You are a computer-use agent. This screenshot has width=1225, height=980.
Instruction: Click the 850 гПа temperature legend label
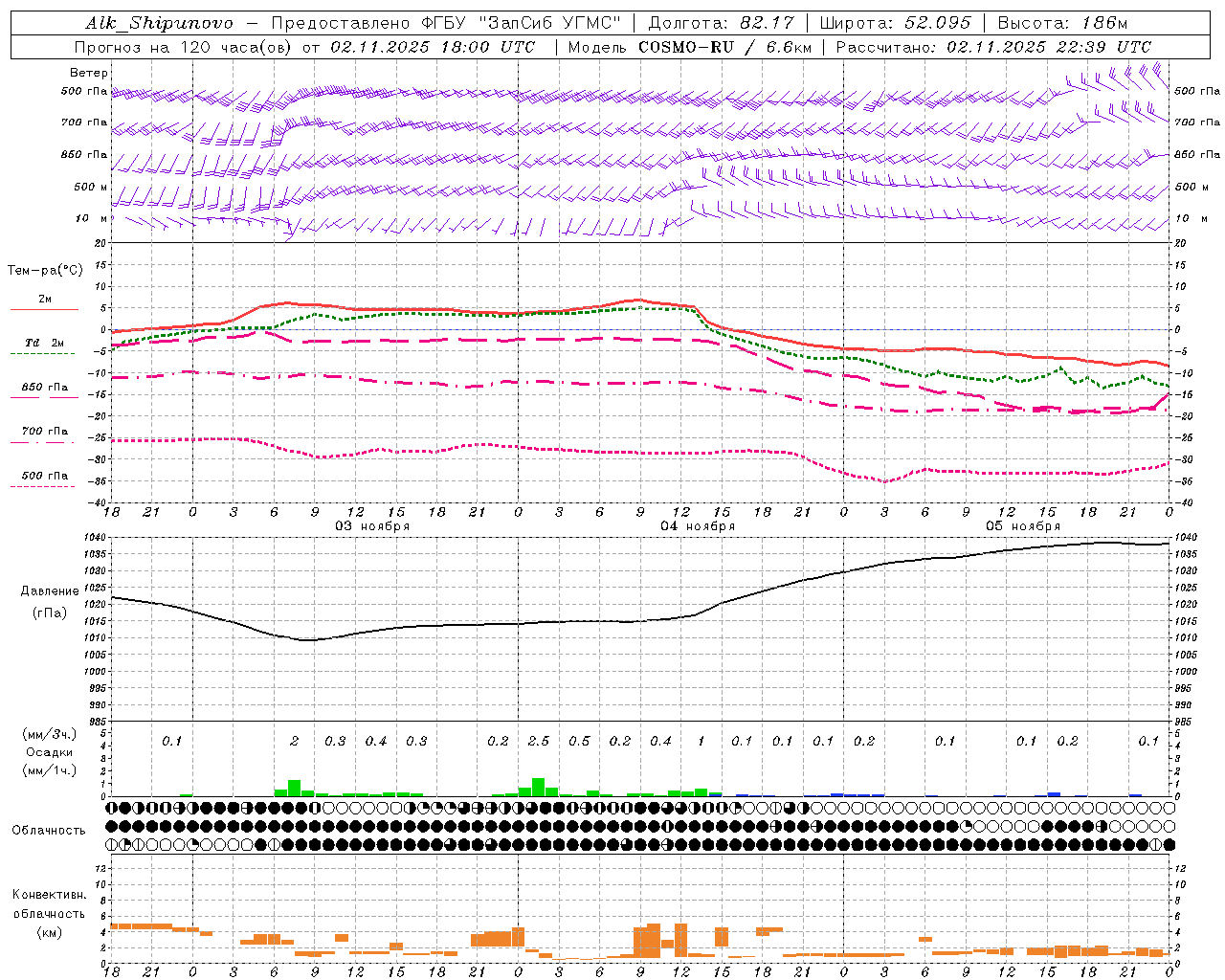click(x=45, y=388)
